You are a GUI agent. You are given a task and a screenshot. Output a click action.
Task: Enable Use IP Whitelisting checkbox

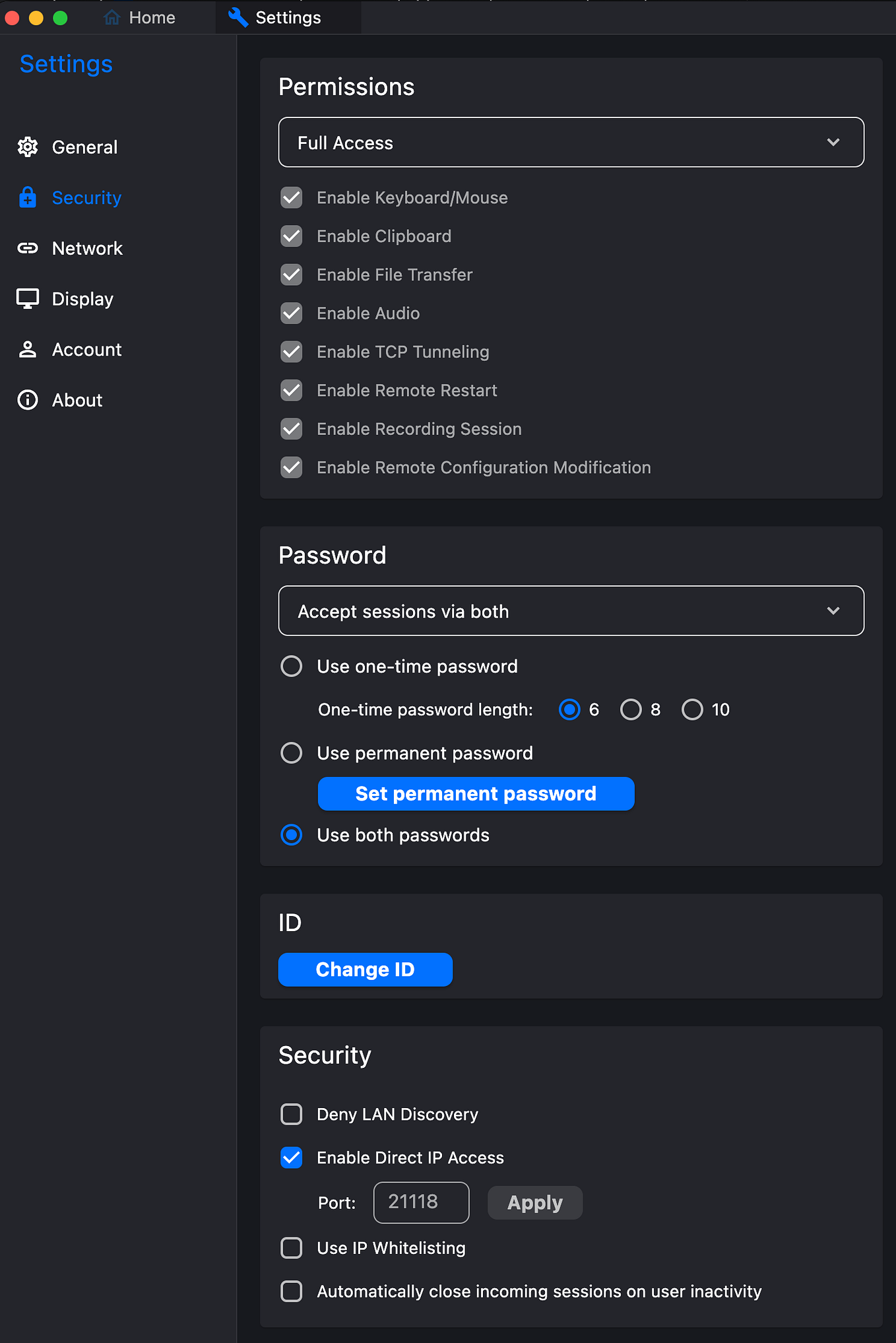point(292,1248)
